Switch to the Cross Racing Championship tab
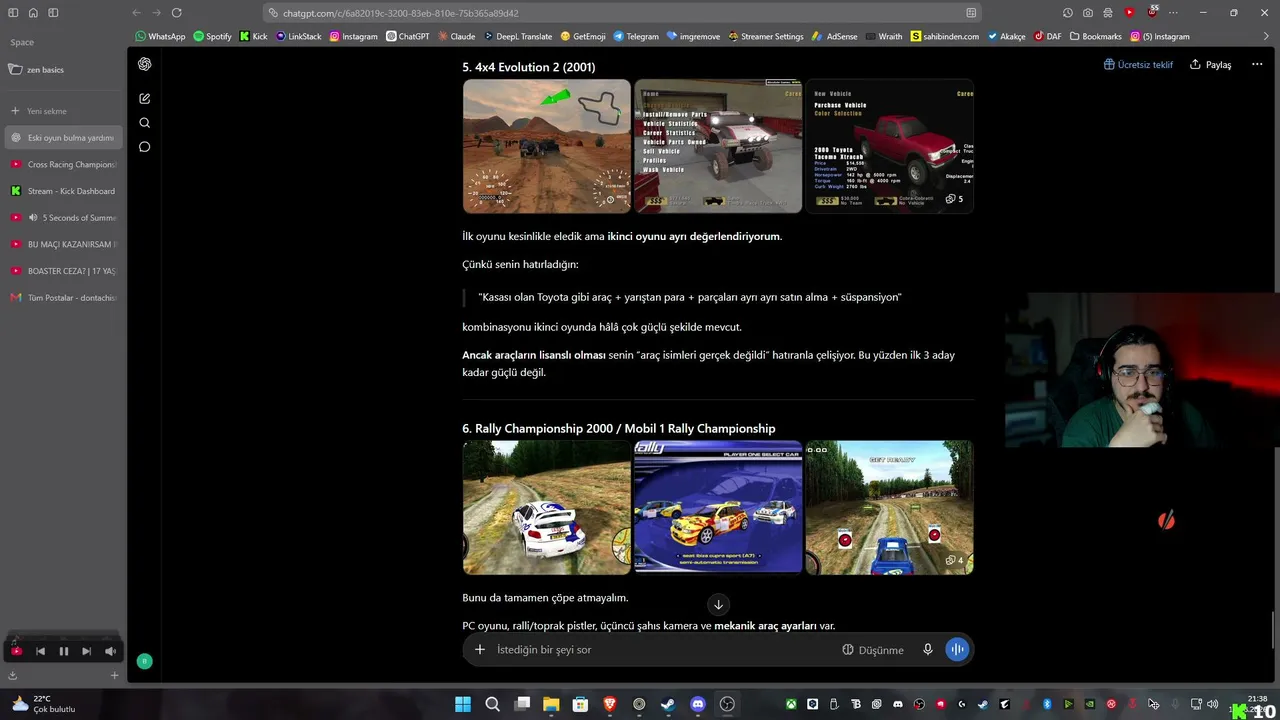Screen dimensions: 1280x720 63,164
